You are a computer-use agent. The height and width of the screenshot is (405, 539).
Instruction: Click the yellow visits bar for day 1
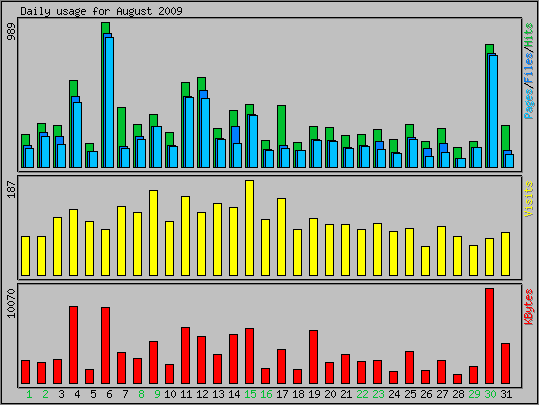(26, 256)
